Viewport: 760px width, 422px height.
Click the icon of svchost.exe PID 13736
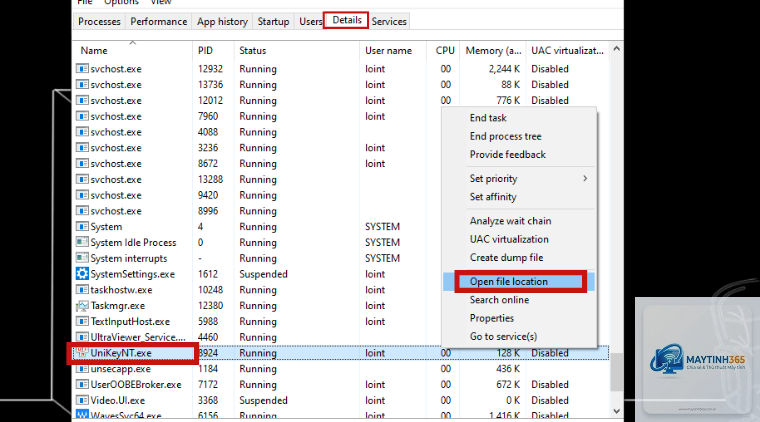[82, 84]
